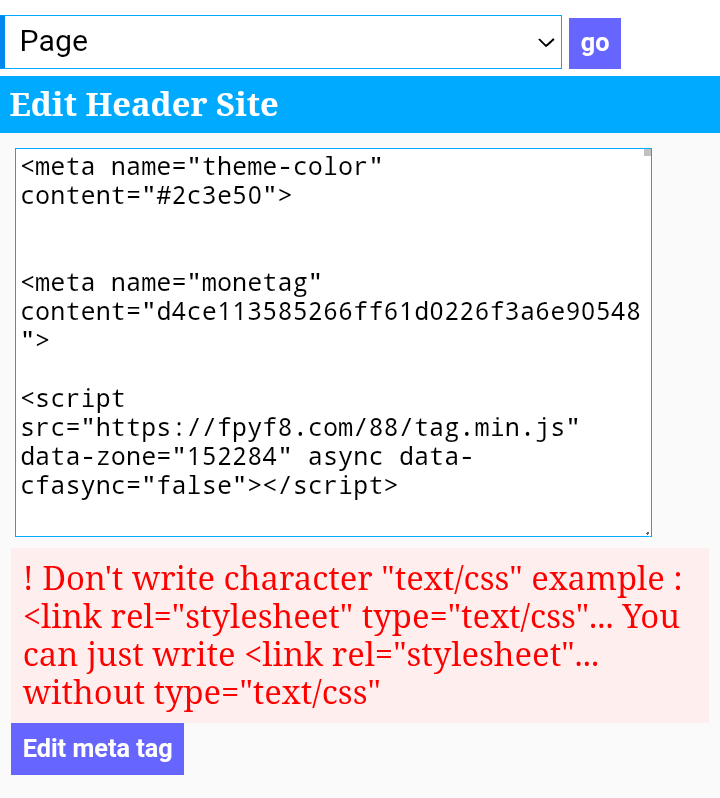The height and width of the screenshot is (798, 720).
Task: Click the cfasync="false" closing script line
Action: point(209,486)
